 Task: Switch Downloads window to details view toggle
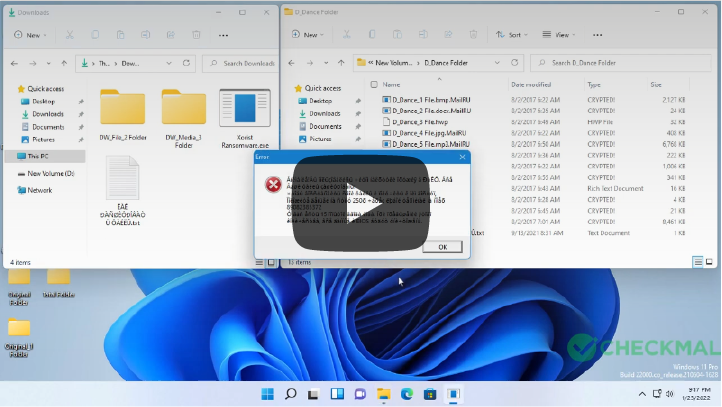coord(259,262)
